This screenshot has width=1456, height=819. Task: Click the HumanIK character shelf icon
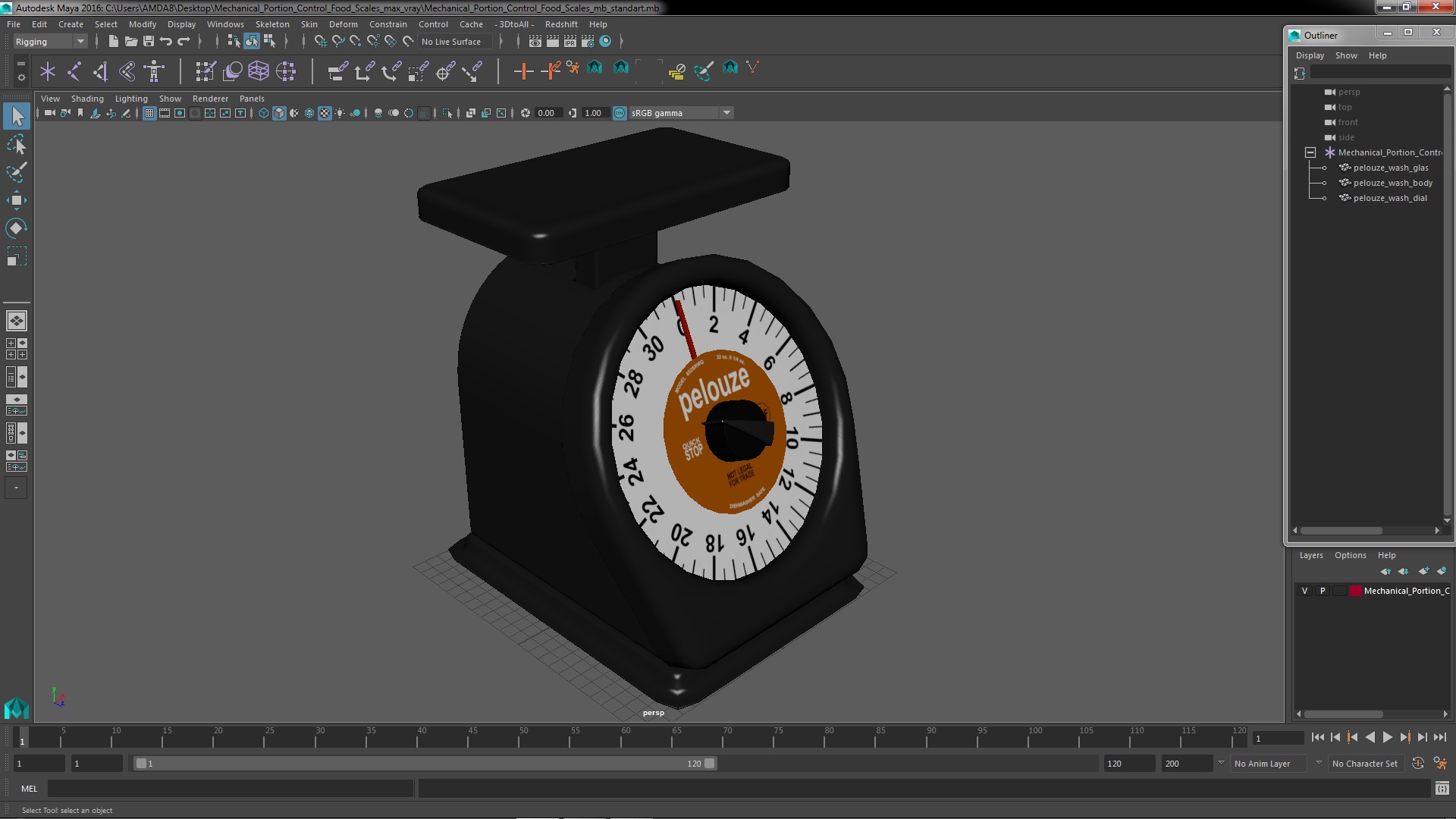[x=155, y=71]
